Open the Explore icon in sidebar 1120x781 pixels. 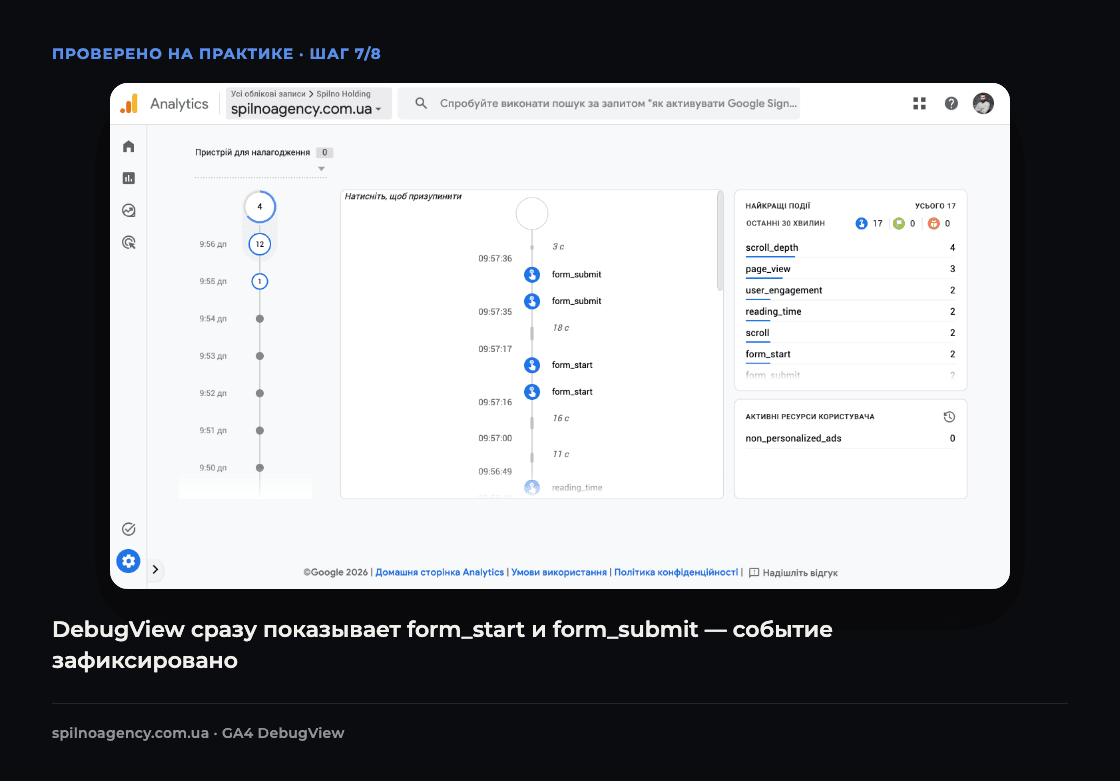point(129,210)
